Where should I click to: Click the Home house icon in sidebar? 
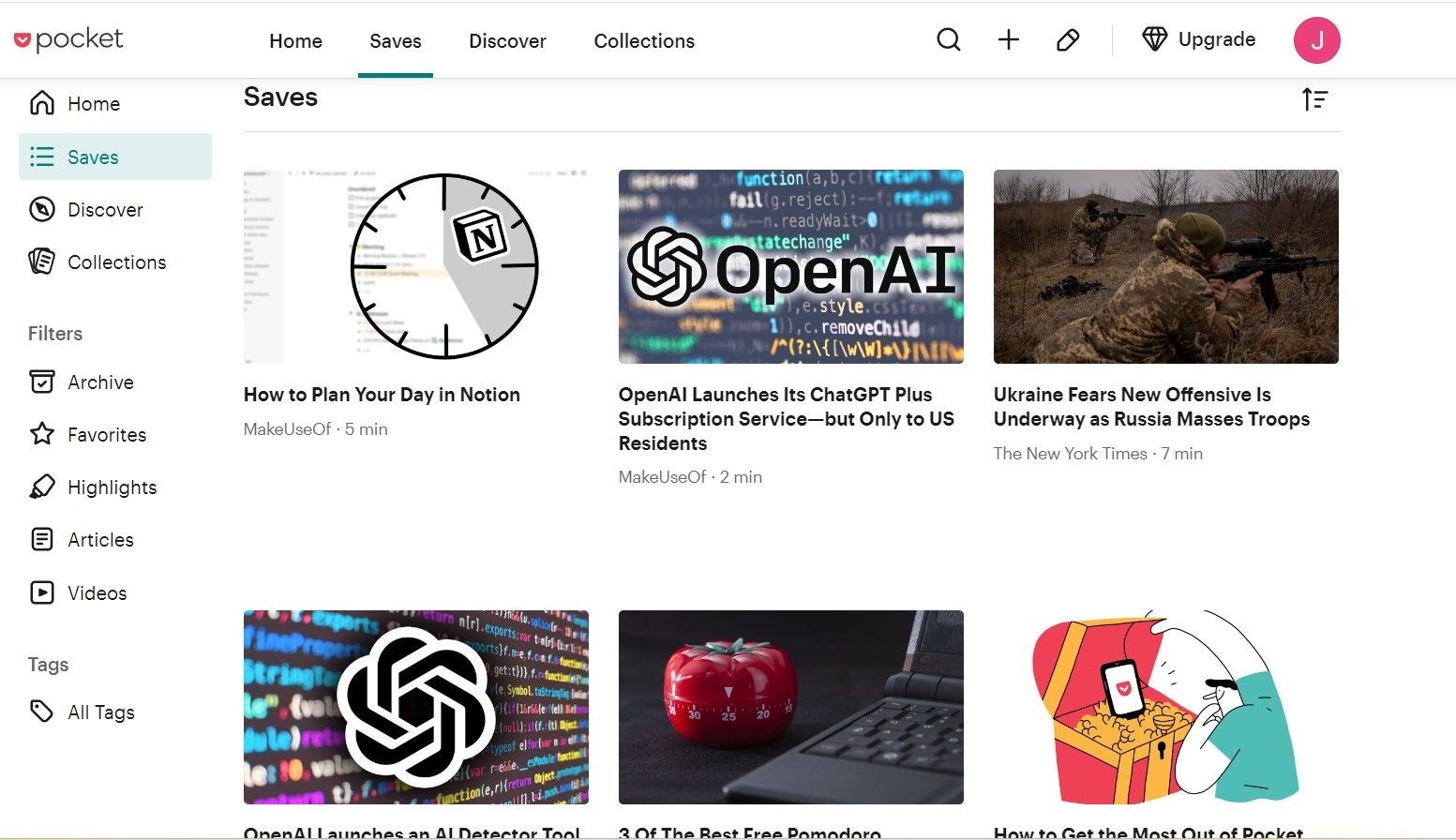click(42, 103)
